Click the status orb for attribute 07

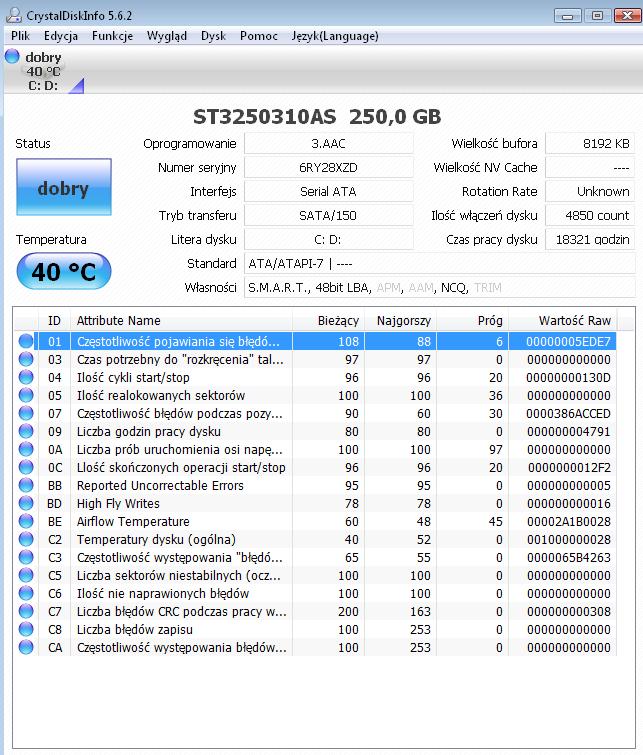26,414
